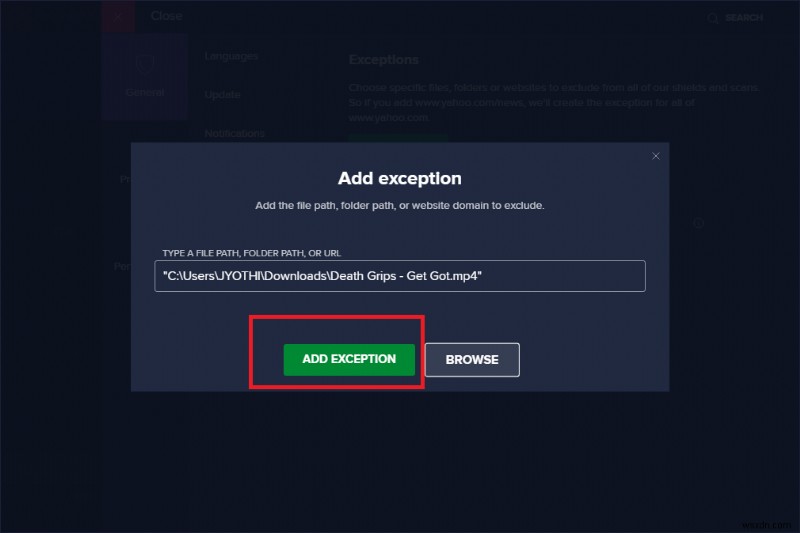
Task: Select the partly hidden Protection sidebar section
Action: point(125,180)
